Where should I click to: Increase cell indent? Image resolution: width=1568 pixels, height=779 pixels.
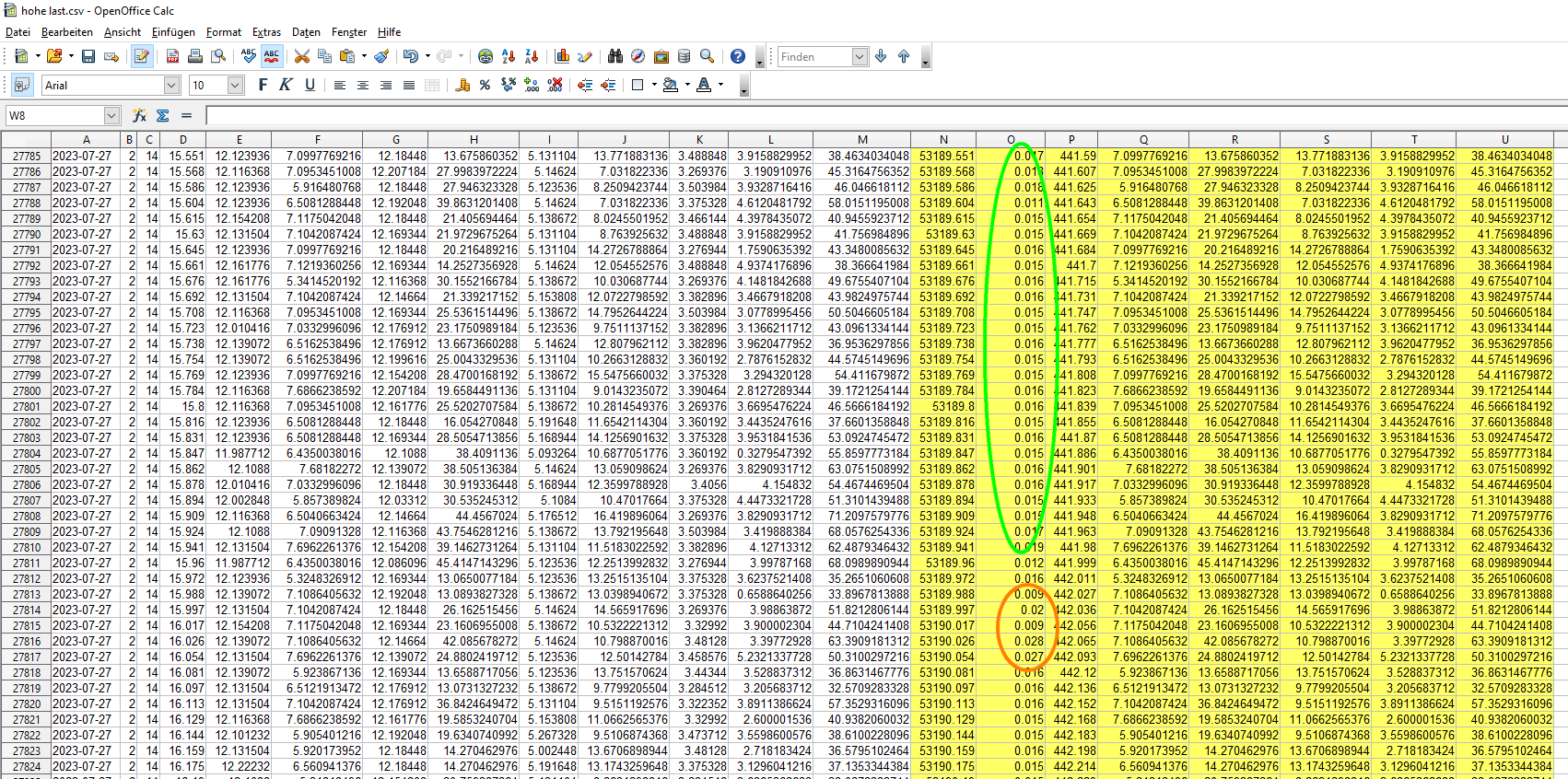coord(608,85)
